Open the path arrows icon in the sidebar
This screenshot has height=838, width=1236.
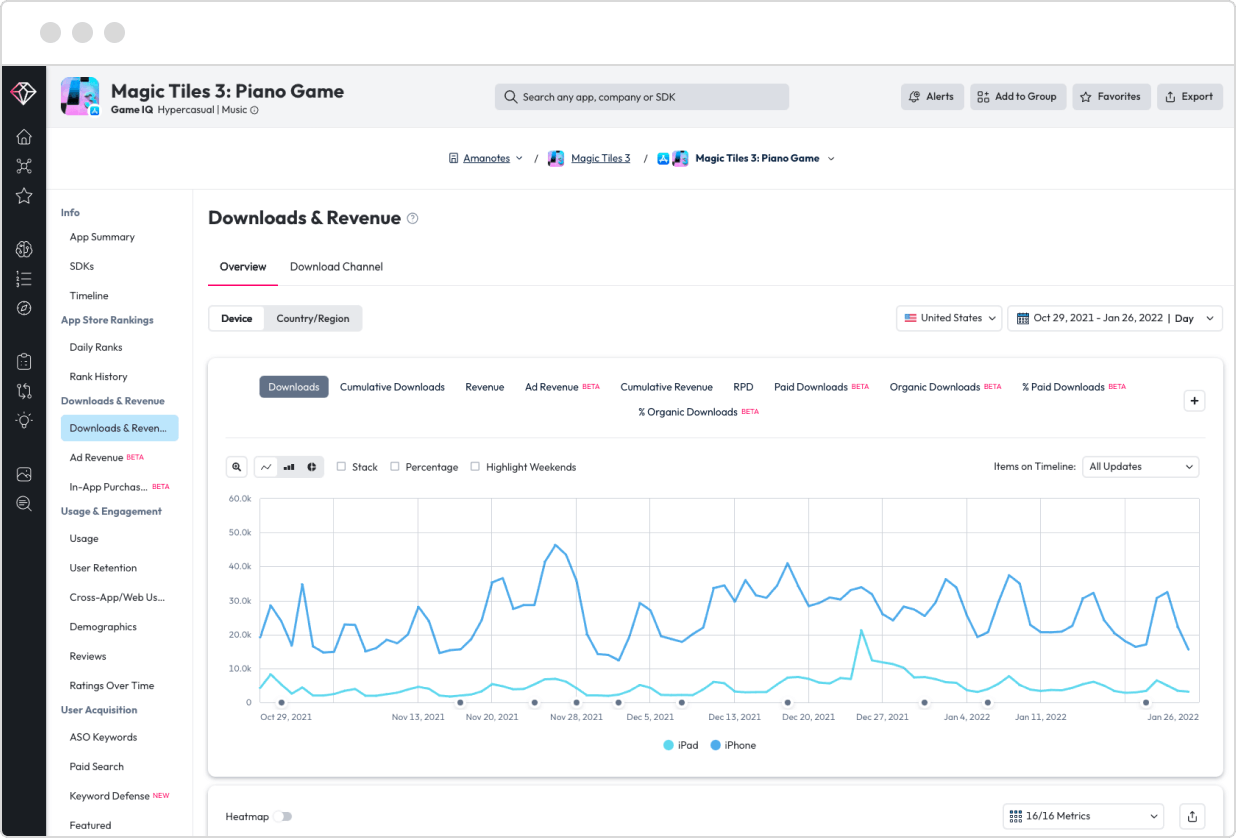point(24,391)
